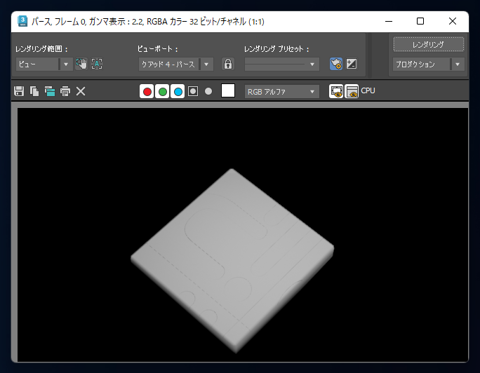Open the レンダリング範囲 ビュー dropdown
The height and width of the screenshot is (373, 480).
pyautogui.click(x=44, y=64)
